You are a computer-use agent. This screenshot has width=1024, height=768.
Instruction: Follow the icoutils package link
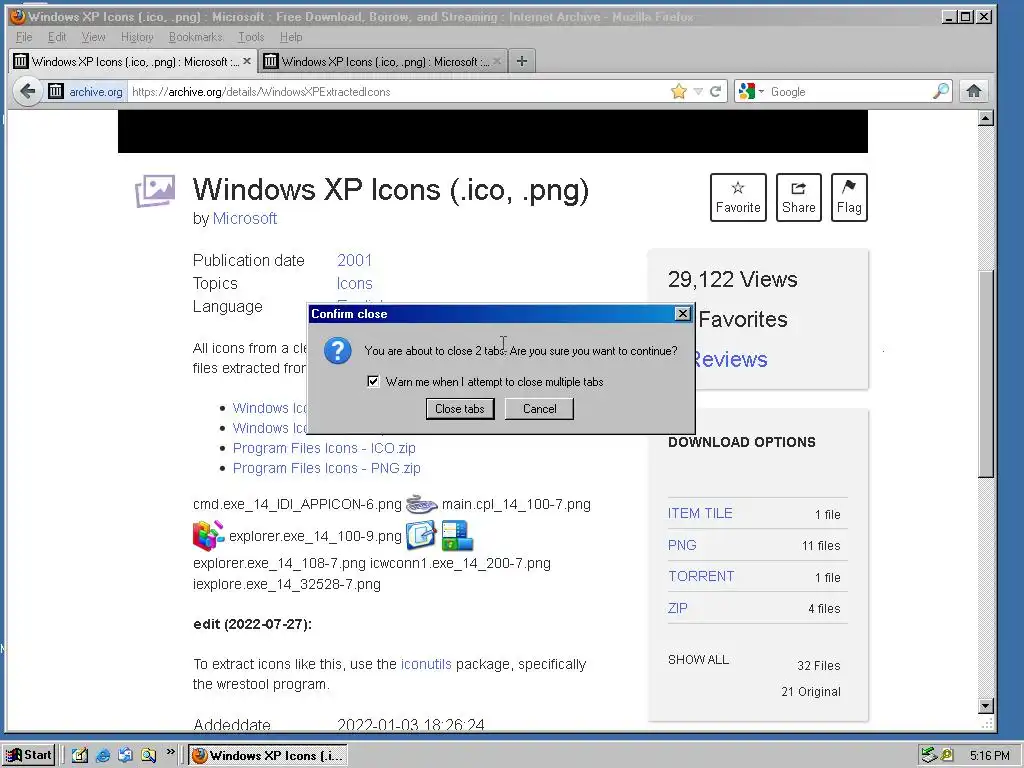click(426, 664)
